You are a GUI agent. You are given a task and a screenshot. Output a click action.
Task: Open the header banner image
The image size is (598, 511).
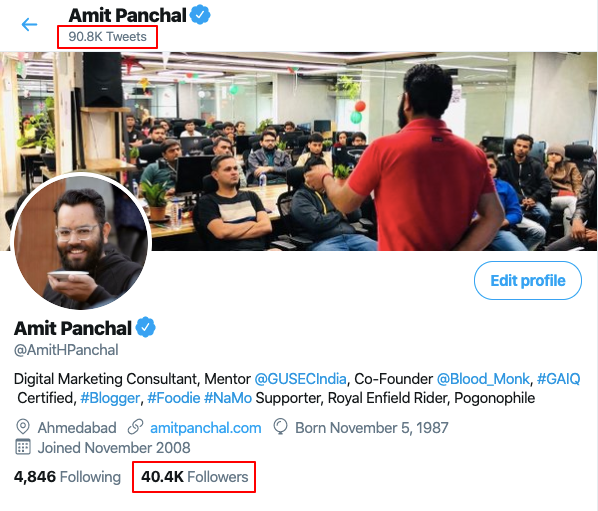coord(299,151)
